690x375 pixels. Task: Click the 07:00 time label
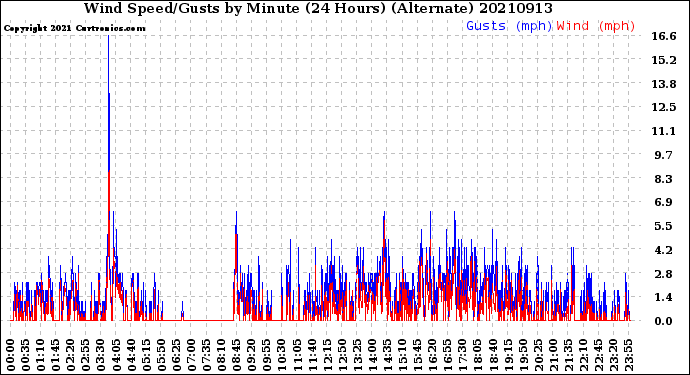tap(191, 355)
